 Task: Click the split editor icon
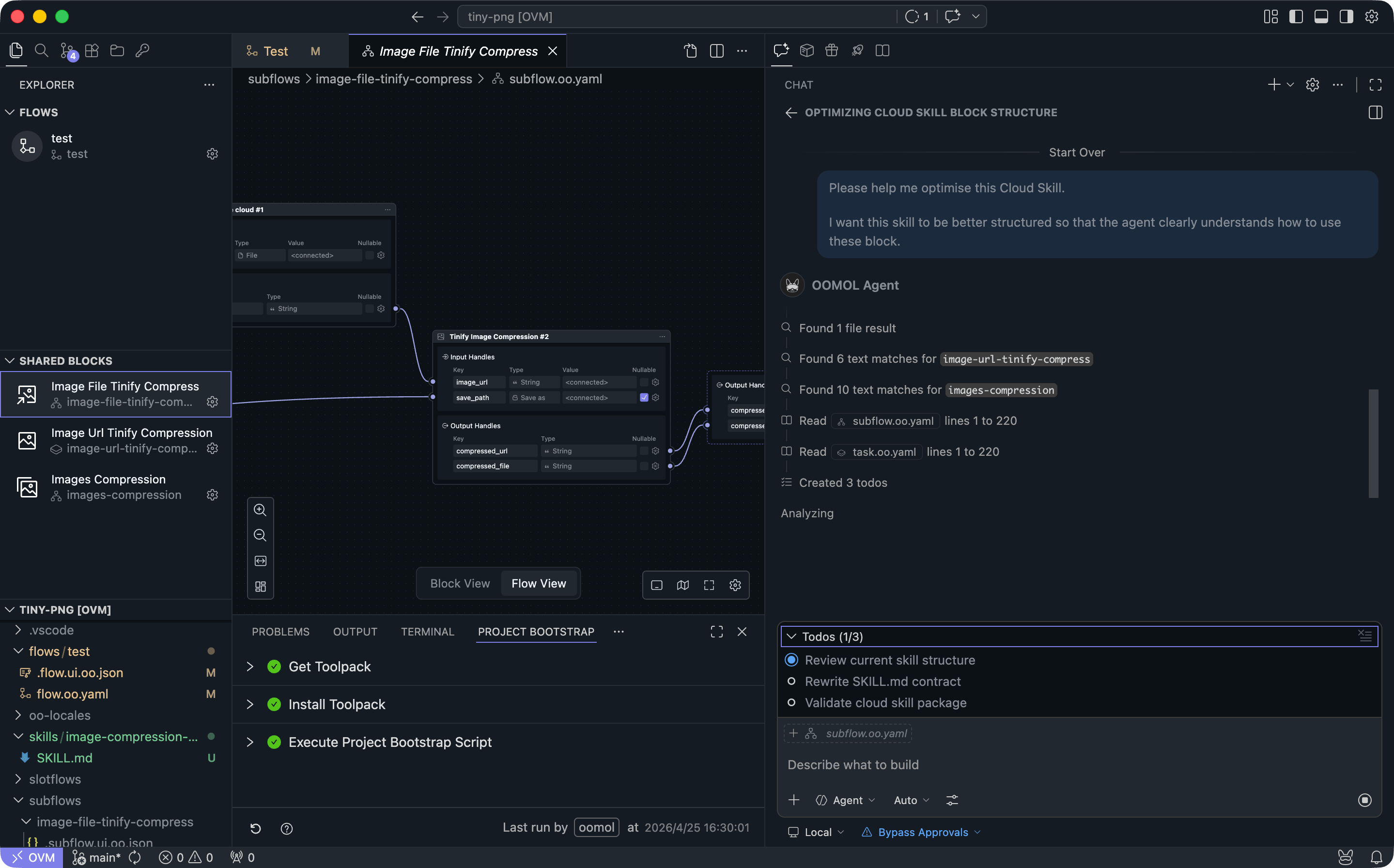pyautogui.click(x=716, y=51)
